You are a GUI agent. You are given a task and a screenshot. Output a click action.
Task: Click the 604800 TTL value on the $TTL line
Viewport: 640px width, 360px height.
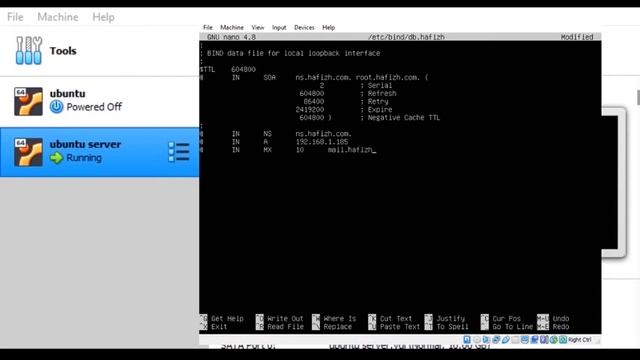coord(243,69)
